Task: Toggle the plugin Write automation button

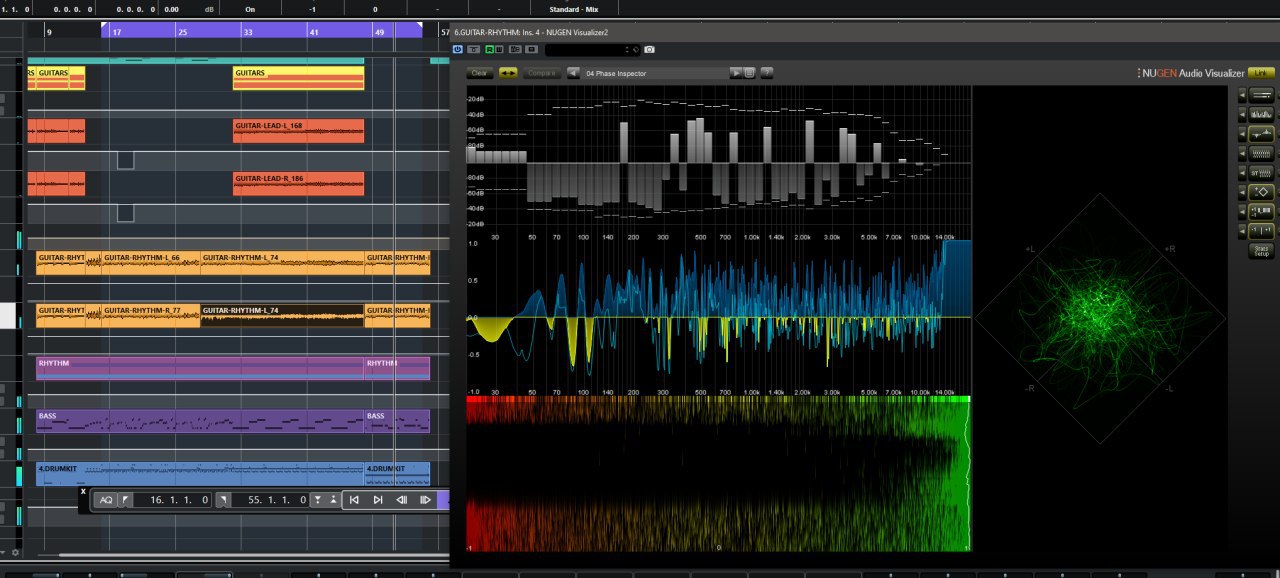Action: click(x=500, y=49)
